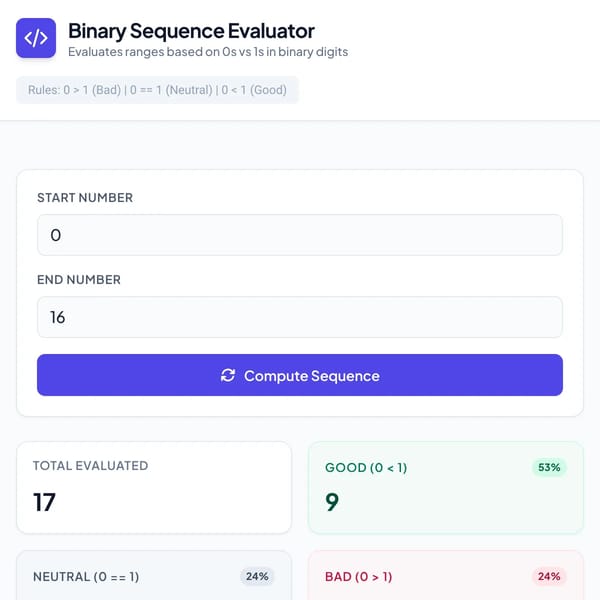Screen dimensions: 600x600
Task: Focus the End Number input field
Action: [300, 317]
